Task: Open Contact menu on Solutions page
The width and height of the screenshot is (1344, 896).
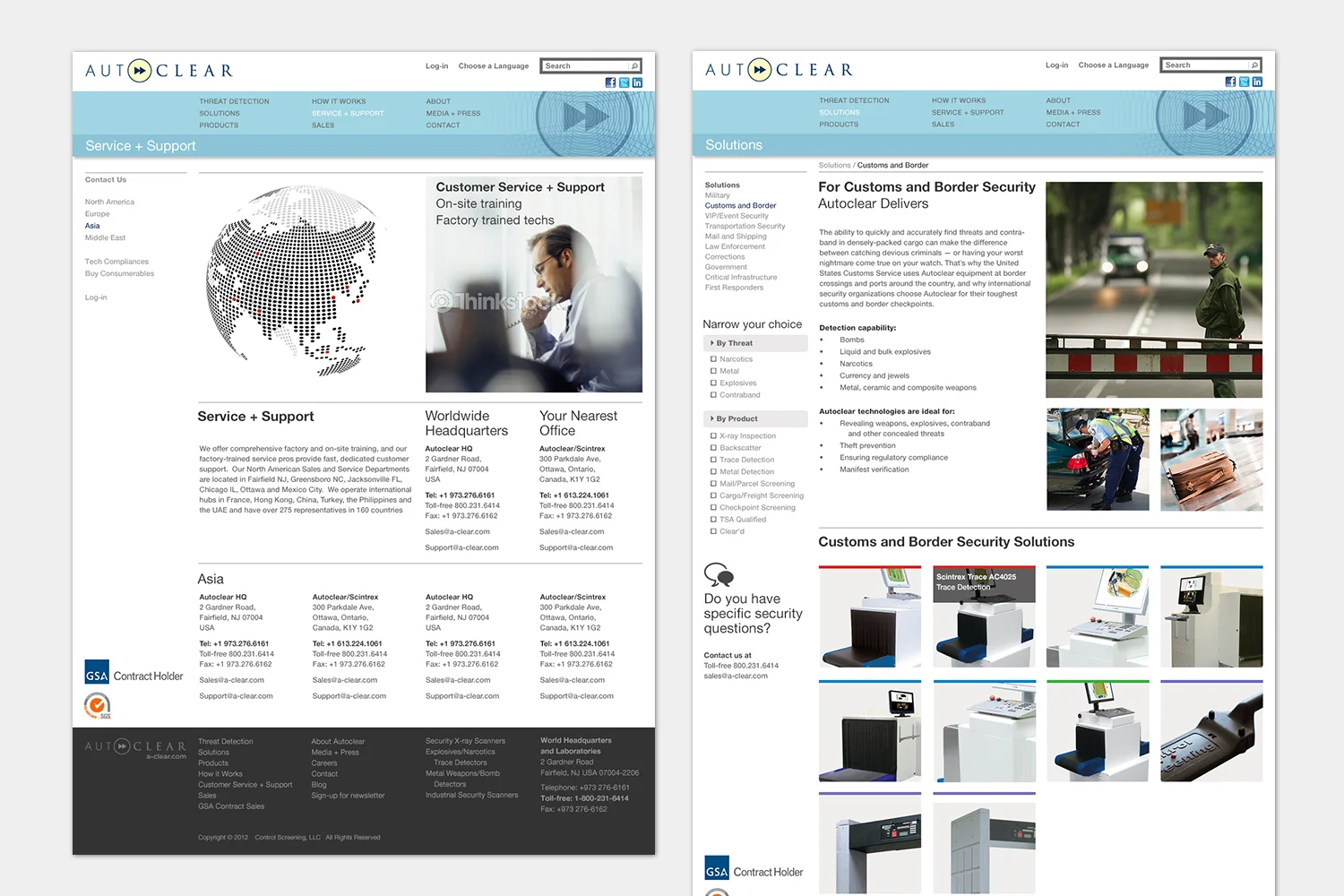Action: point(1063,125)
